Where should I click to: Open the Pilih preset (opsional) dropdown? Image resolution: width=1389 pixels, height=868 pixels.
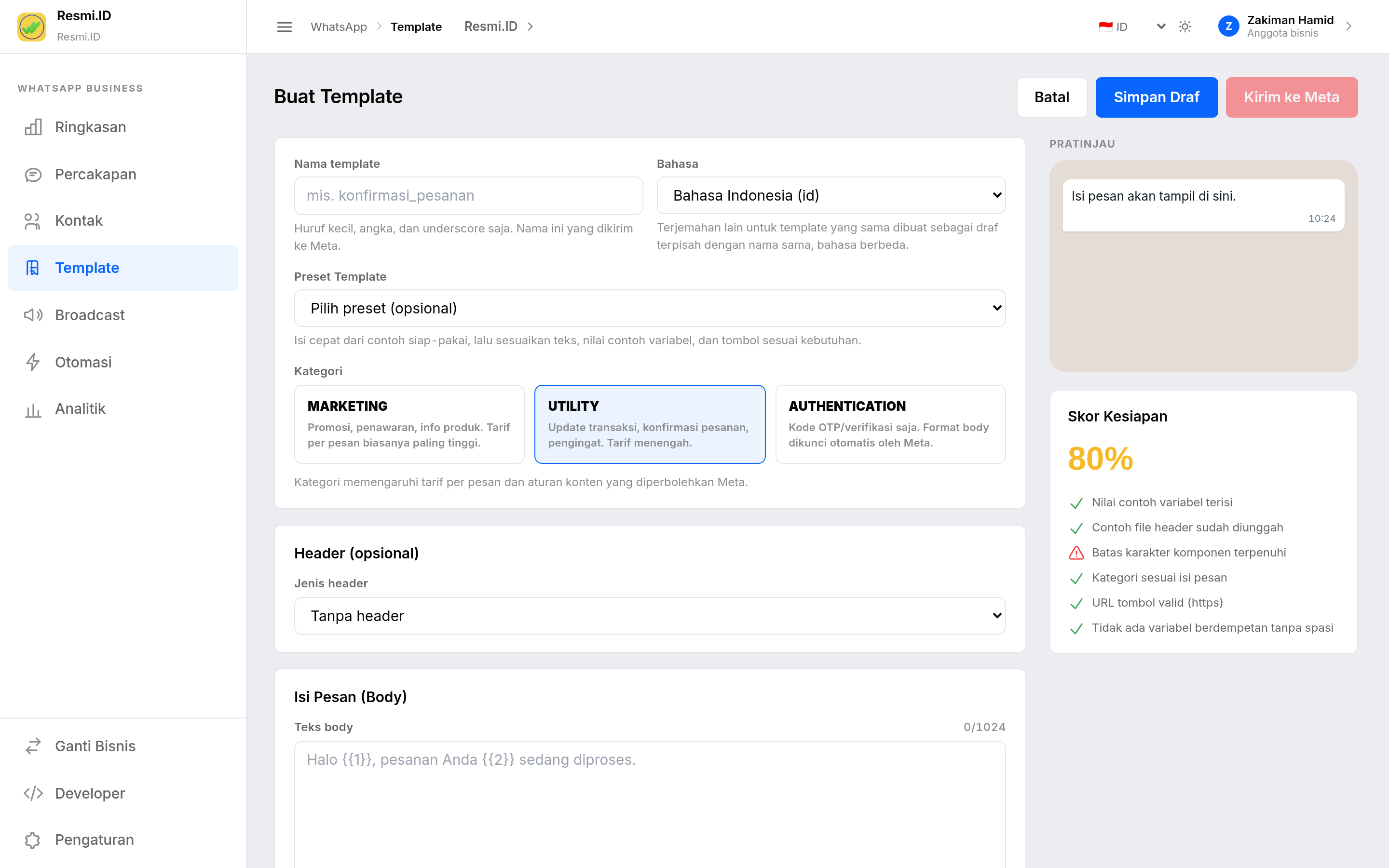click(x=650, y=308)
